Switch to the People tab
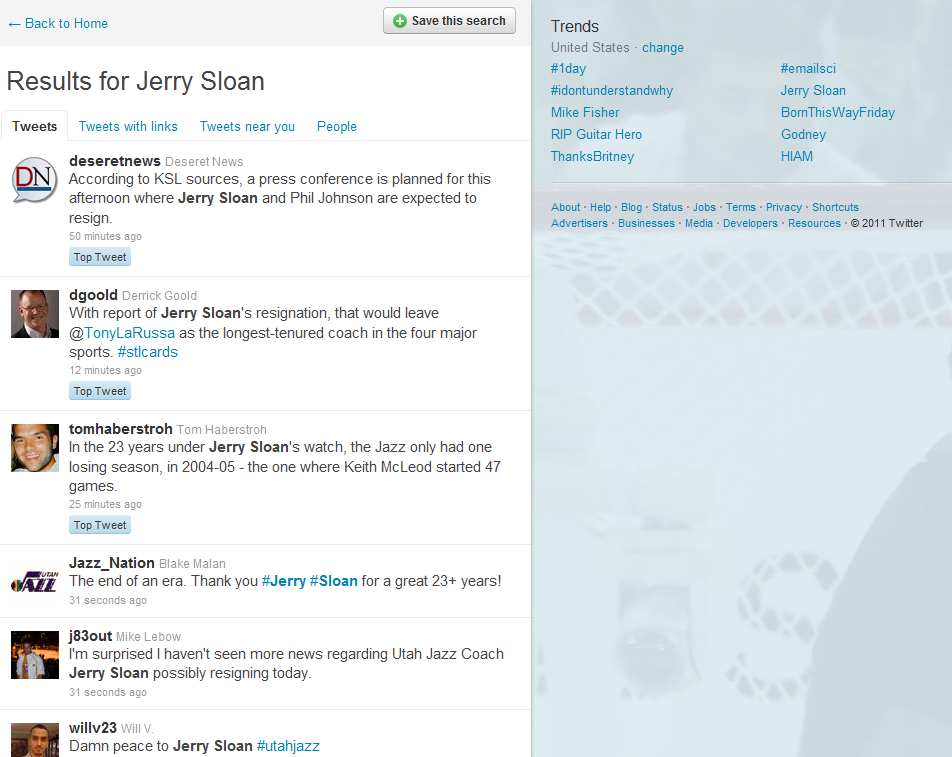The image size is (952, 757). [336, 126]
